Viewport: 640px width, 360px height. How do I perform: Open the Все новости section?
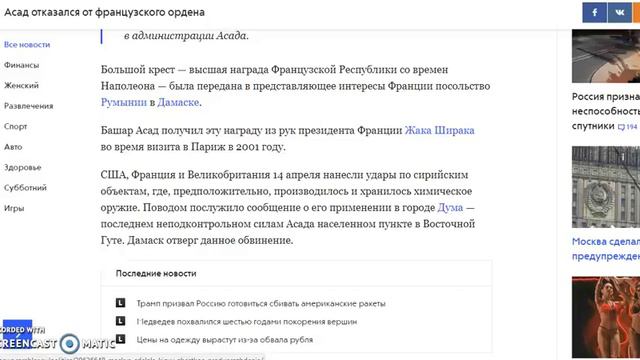[x=27, y=44]
